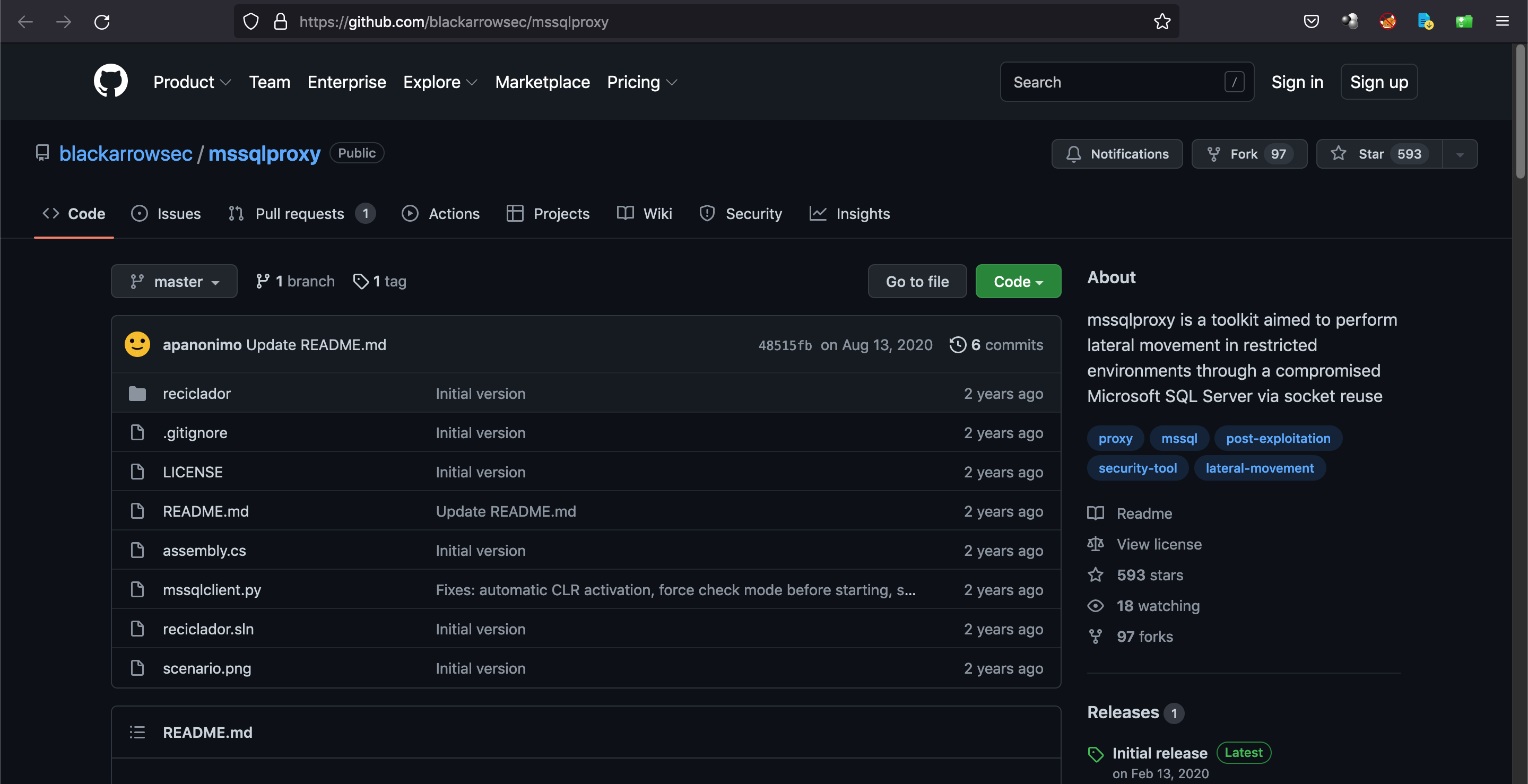Viewport: 1528px width, 784px height.
Task: Expand the Explore menu
Action: 441,82
